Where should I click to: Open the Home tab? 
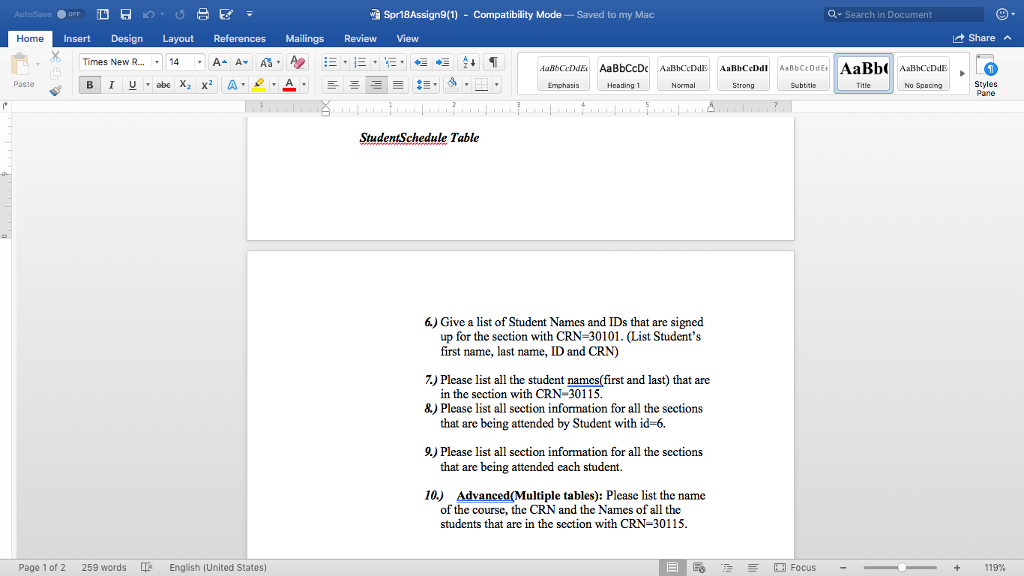point(30,39)
